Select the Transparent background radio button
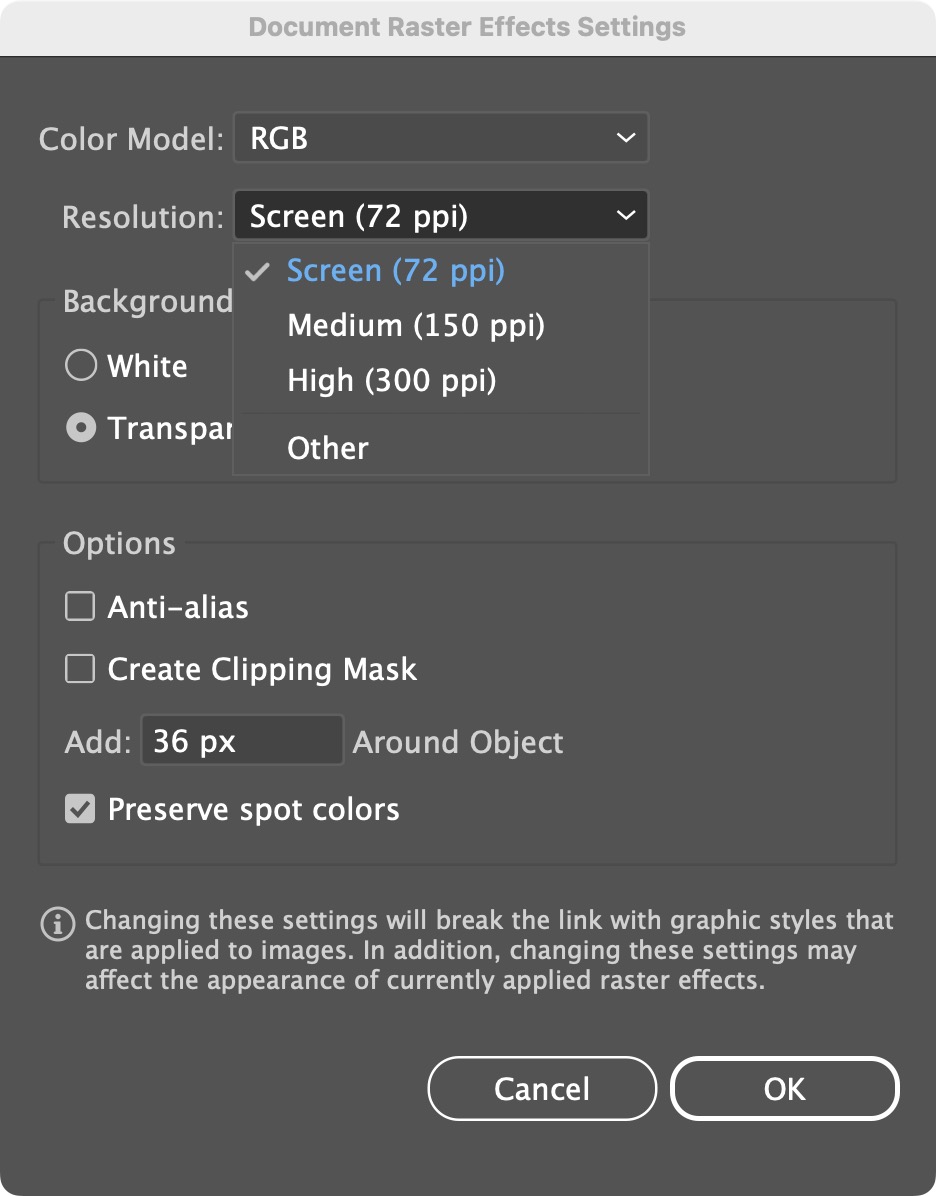This screenshot has height=1196, width=936. coord(80,428)
